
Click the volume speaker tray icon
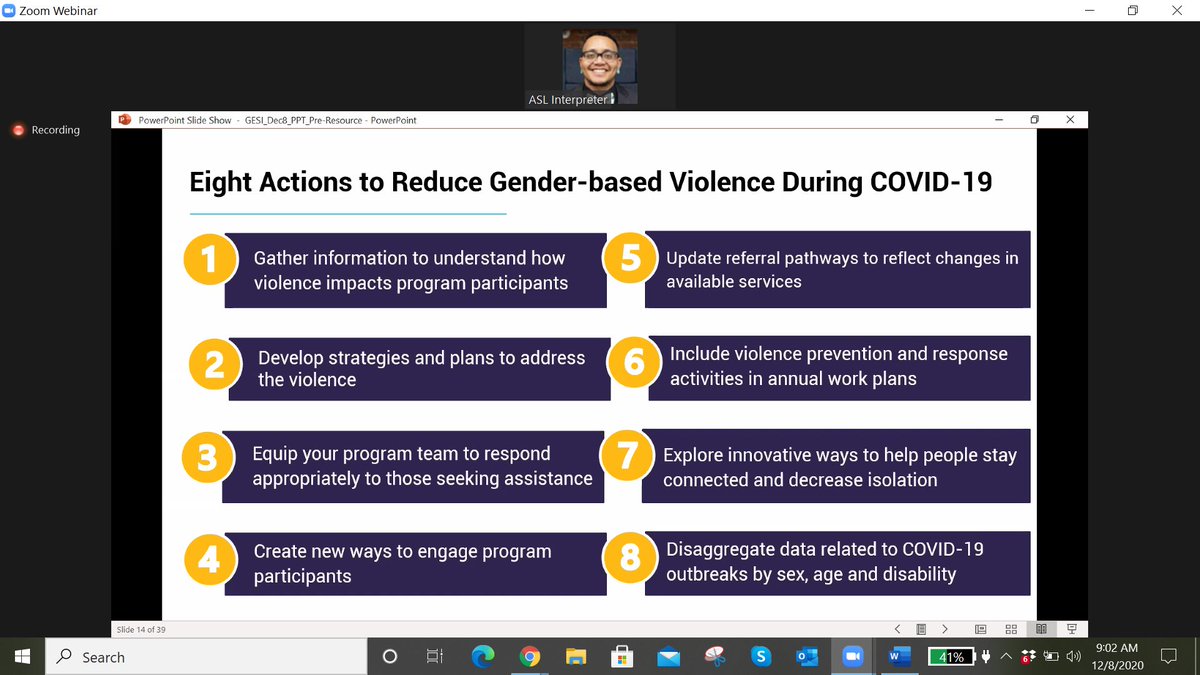(x=1074, y=657)
